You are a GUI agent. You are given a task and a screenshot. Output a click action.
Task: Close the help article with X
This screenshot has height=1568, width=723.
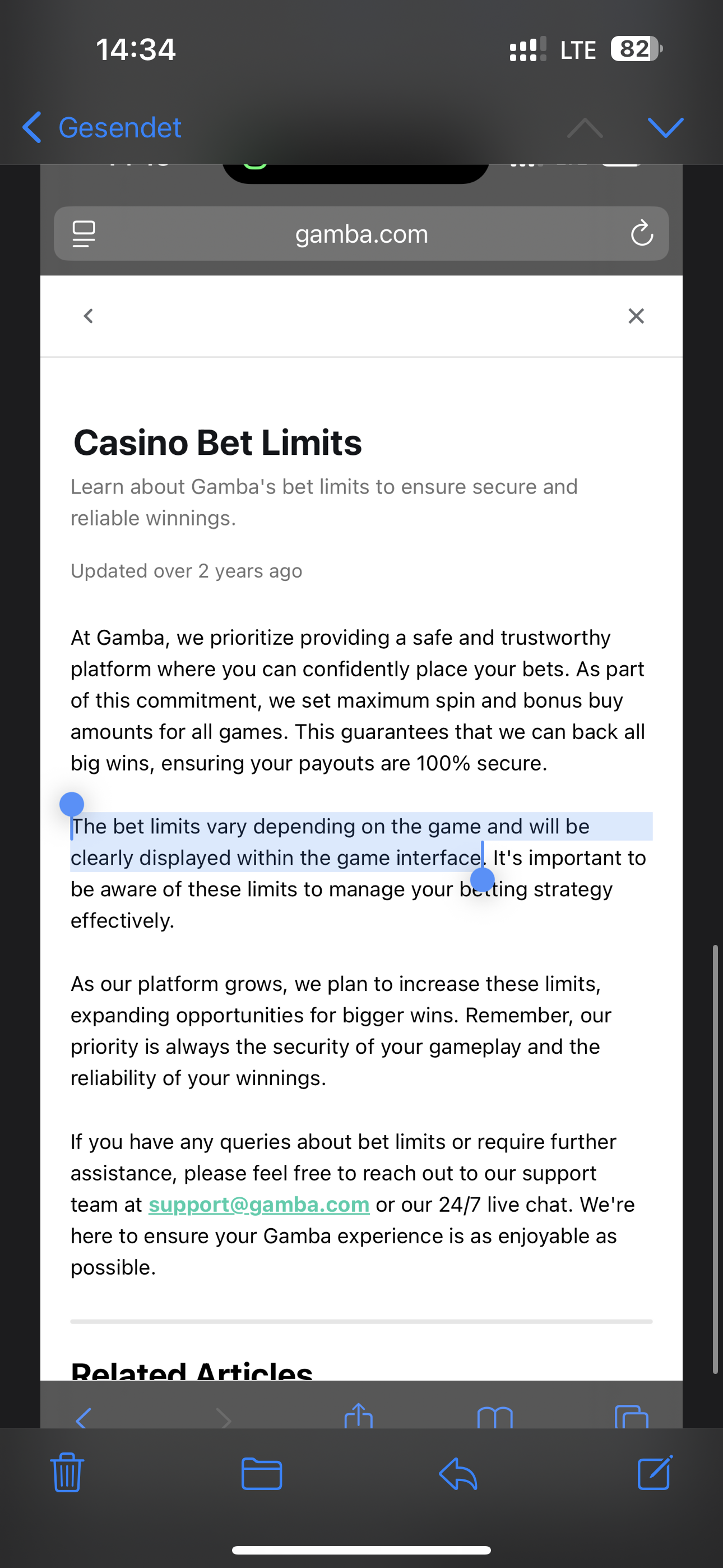(x=636, y=316)
